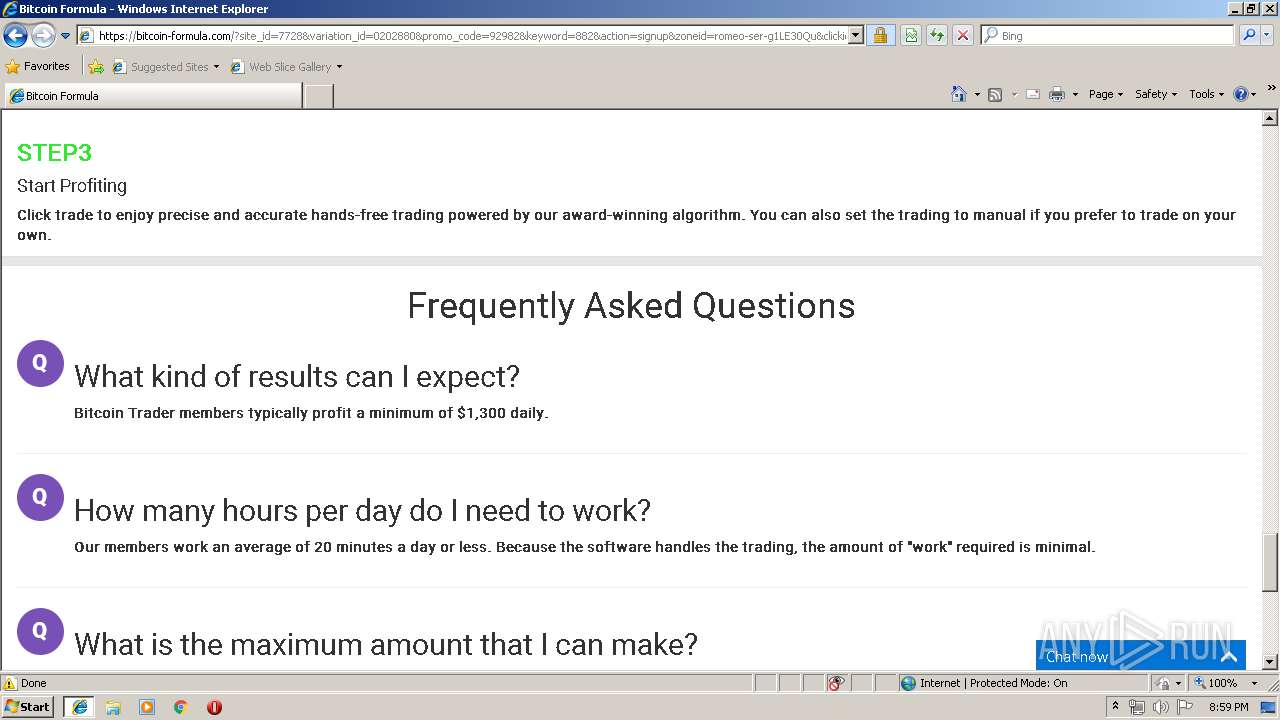Open search provider options dropdown
The image size is (1280, 720).
(1267, 36)
